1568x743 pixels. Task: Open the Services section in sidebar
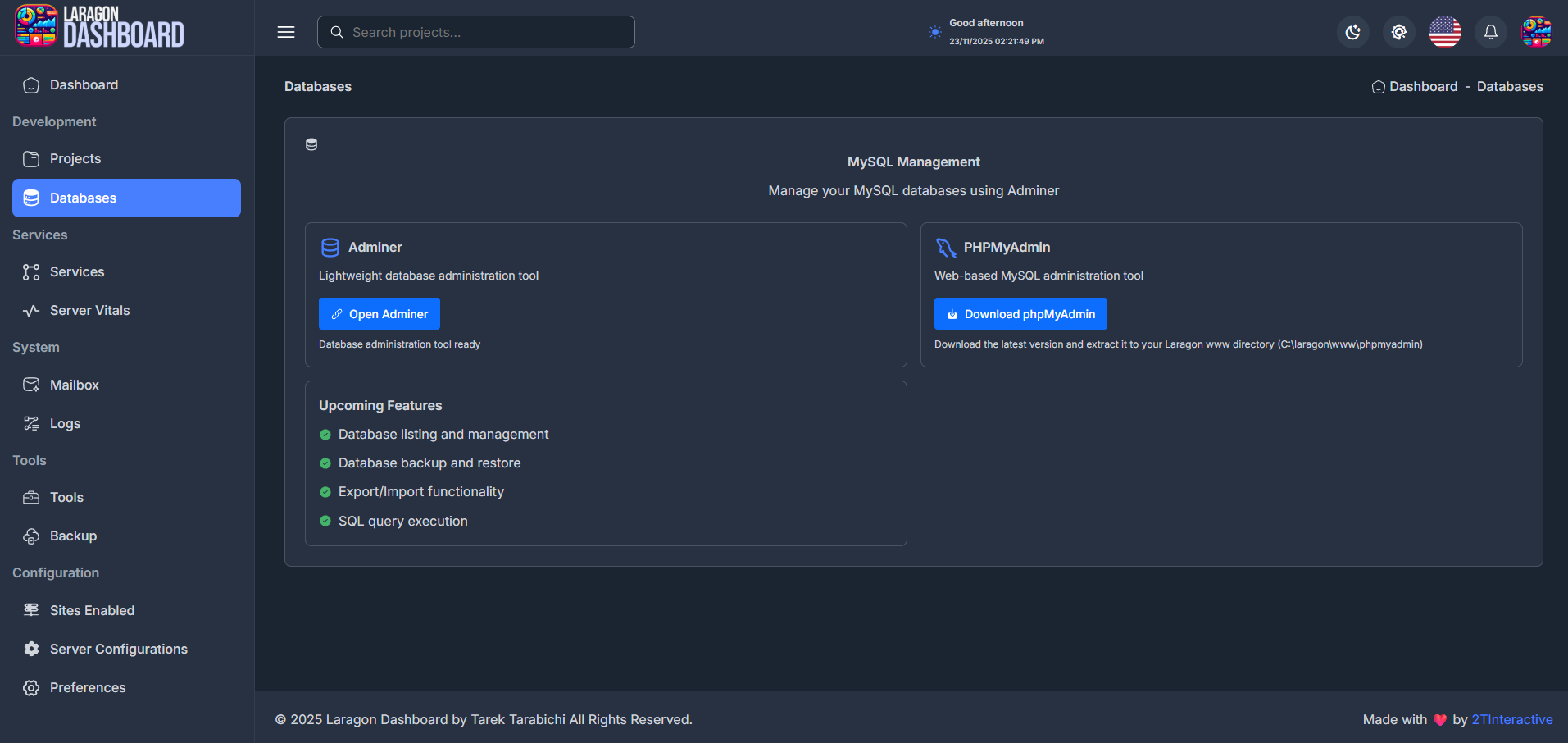tap(77, 271)
